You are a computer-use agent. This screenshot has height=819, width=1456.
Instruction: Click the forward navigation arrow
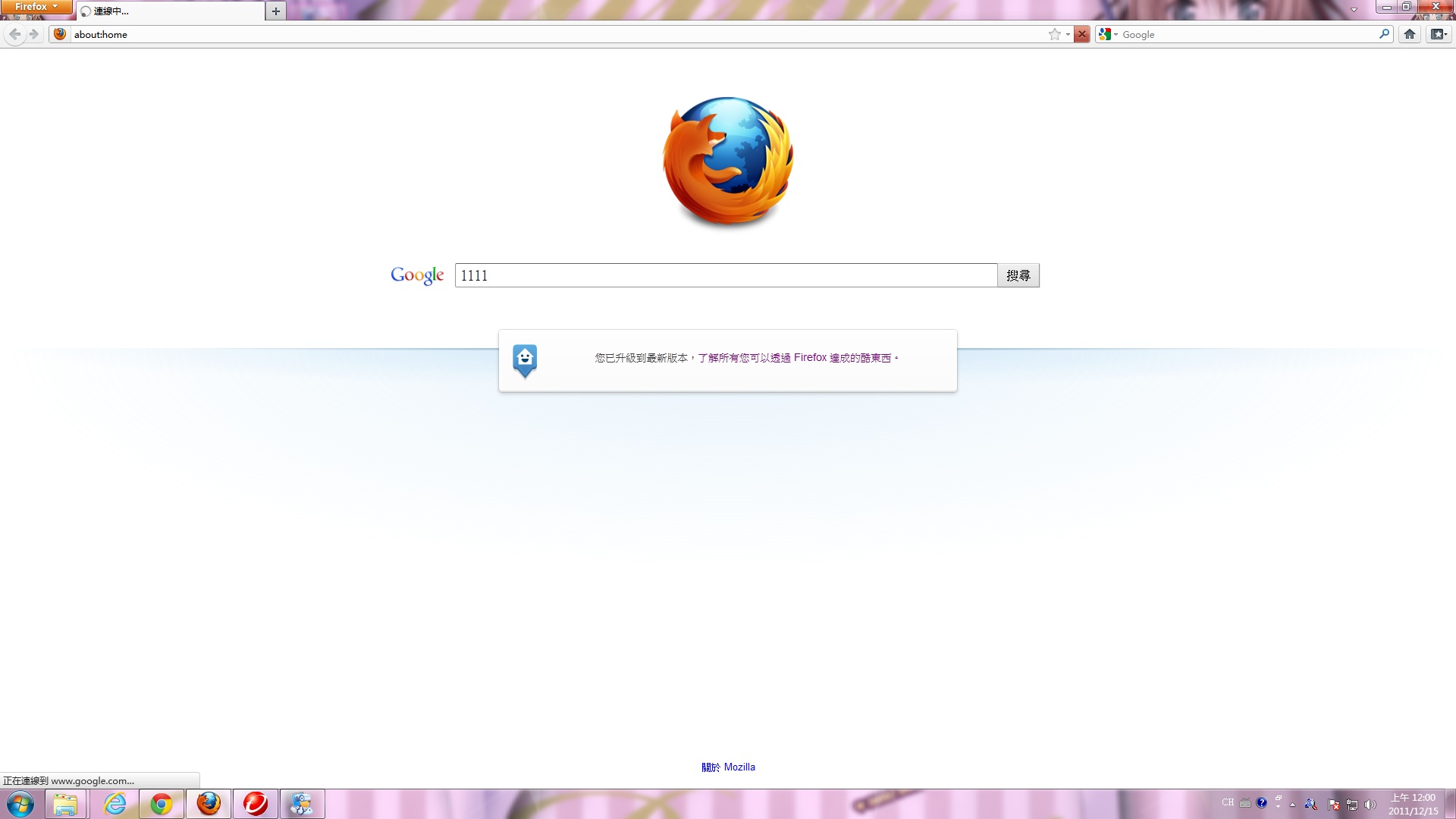[34, 34]
